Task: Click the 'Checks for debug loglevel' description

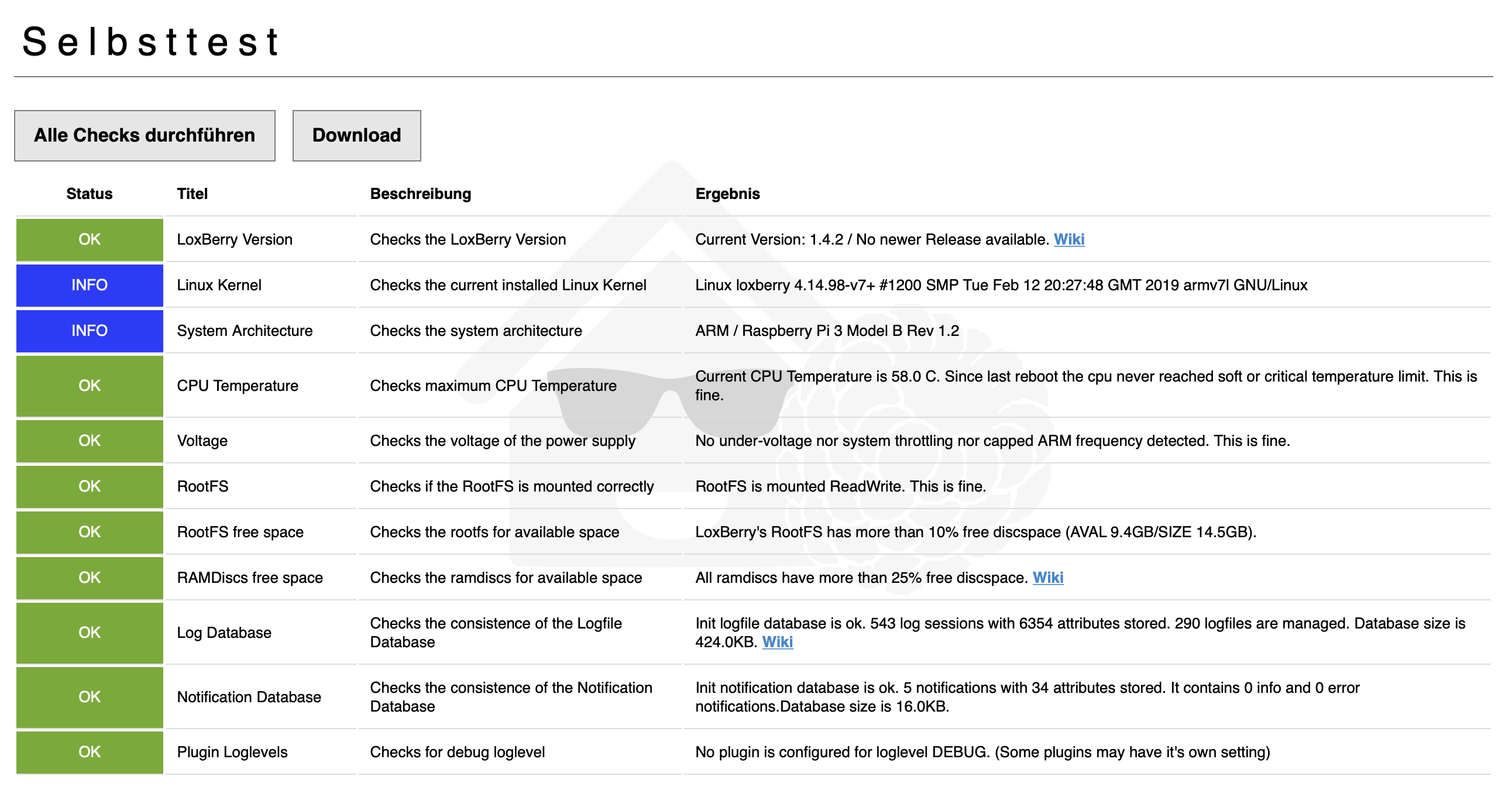Action: click(x=457, y=753)
